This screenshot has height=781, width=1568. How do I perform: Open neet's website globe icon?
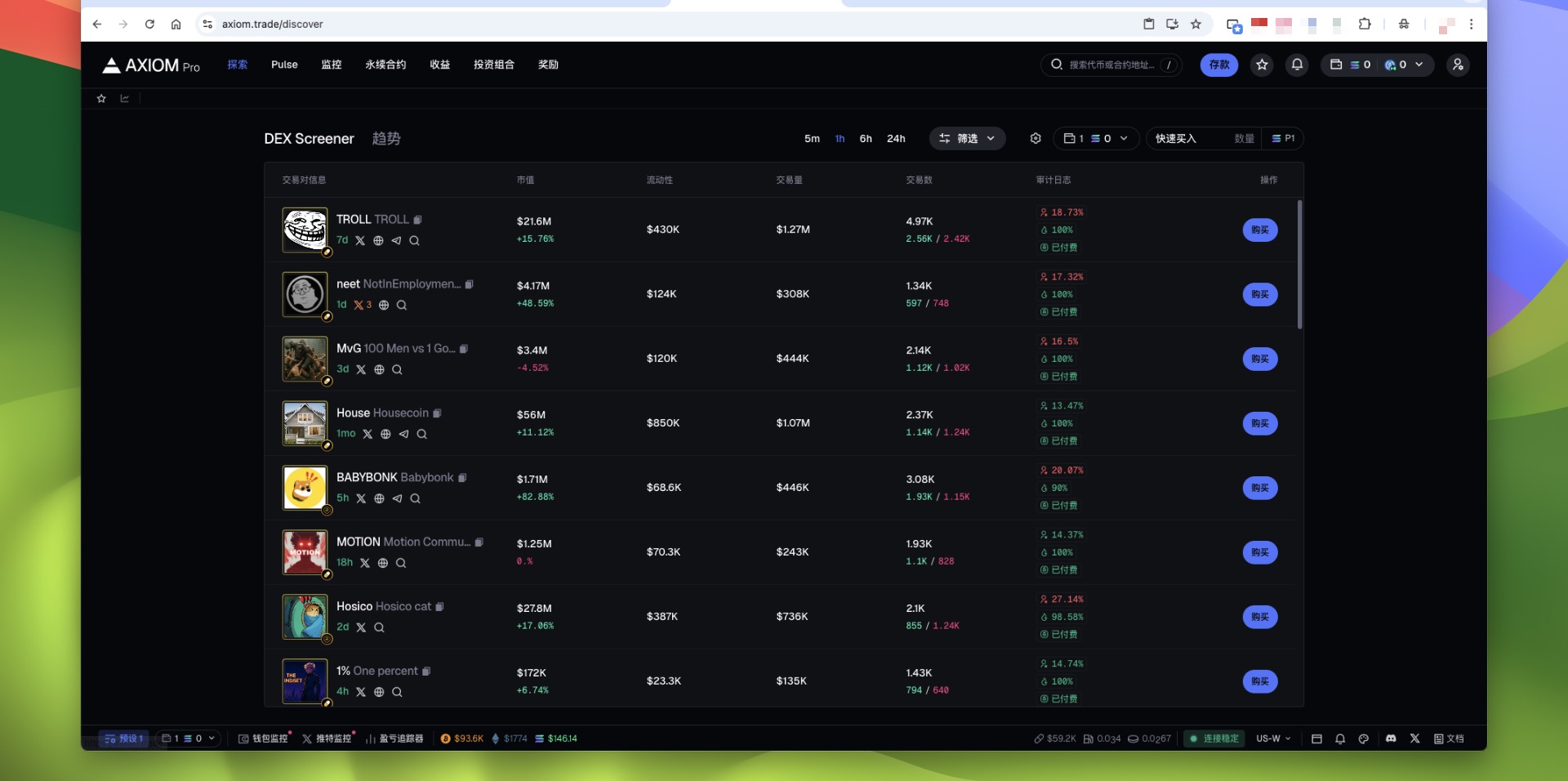point(384,306)
